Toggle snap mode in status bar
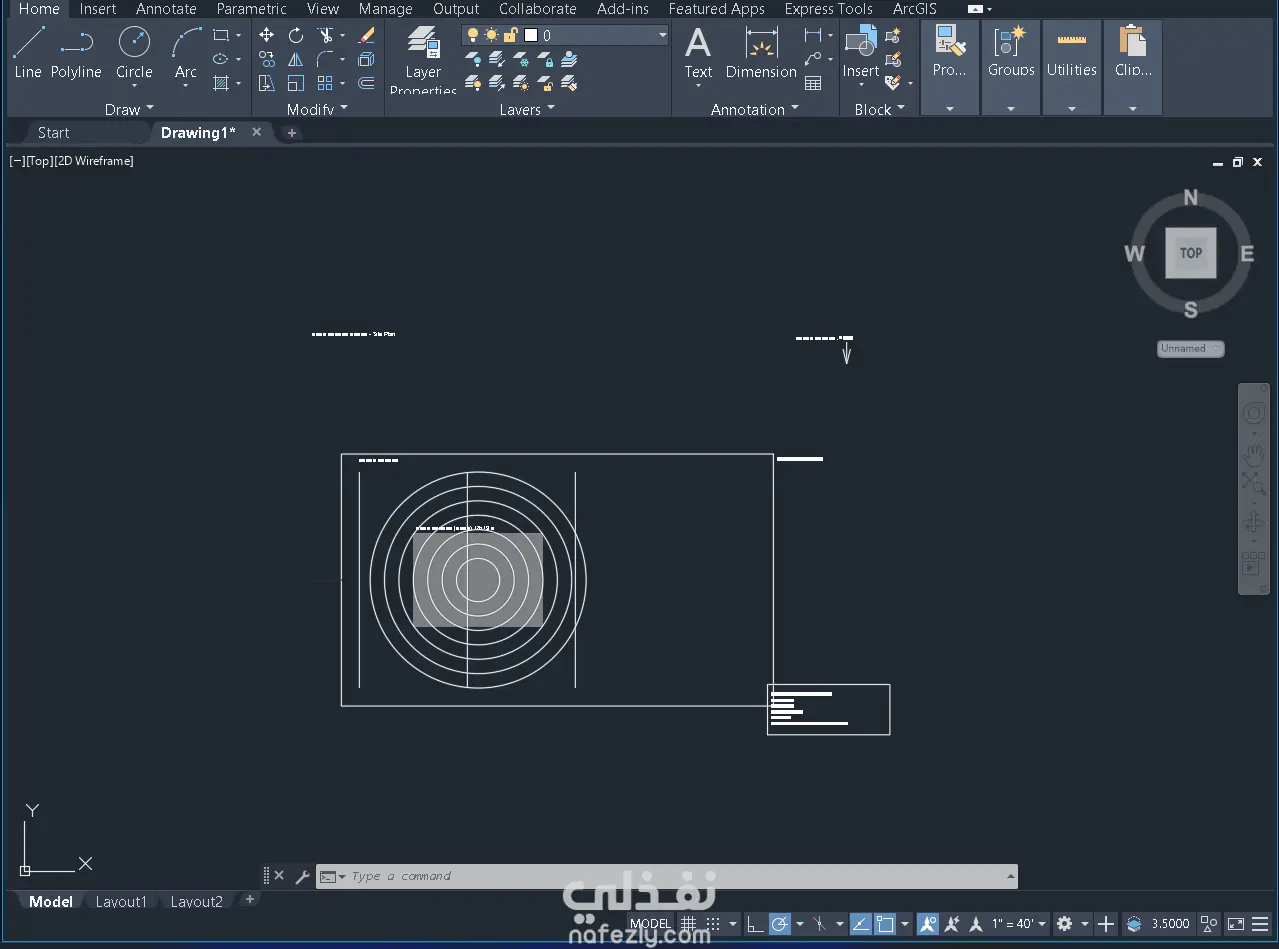 713,924
